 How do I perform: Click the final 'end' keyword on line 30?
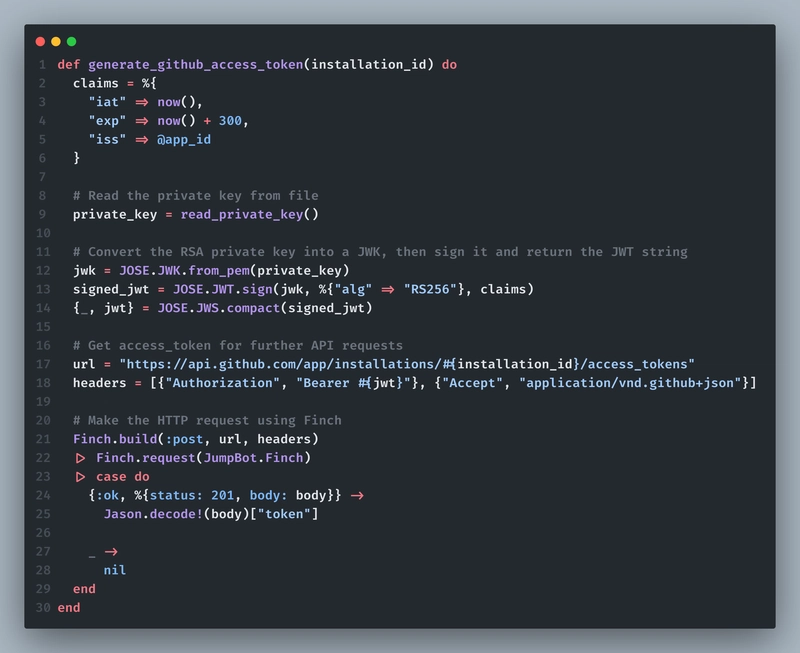tap(69, 608)
